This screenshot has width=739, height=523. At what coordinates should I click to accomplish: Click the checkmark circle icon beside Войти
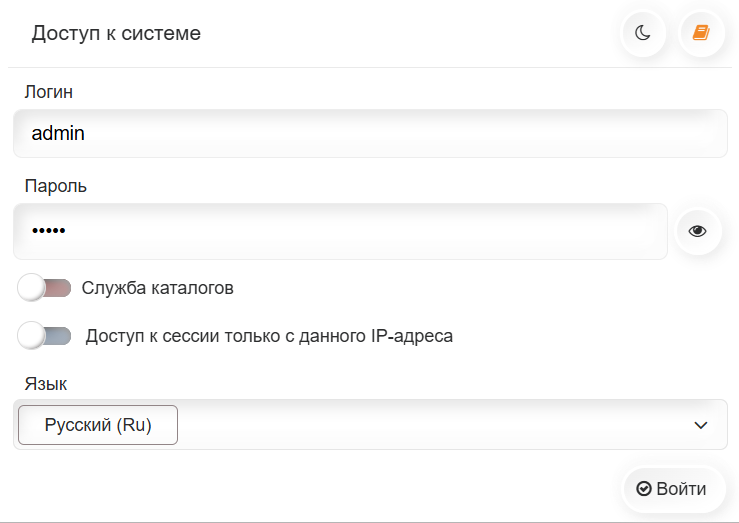click(643, 489)
